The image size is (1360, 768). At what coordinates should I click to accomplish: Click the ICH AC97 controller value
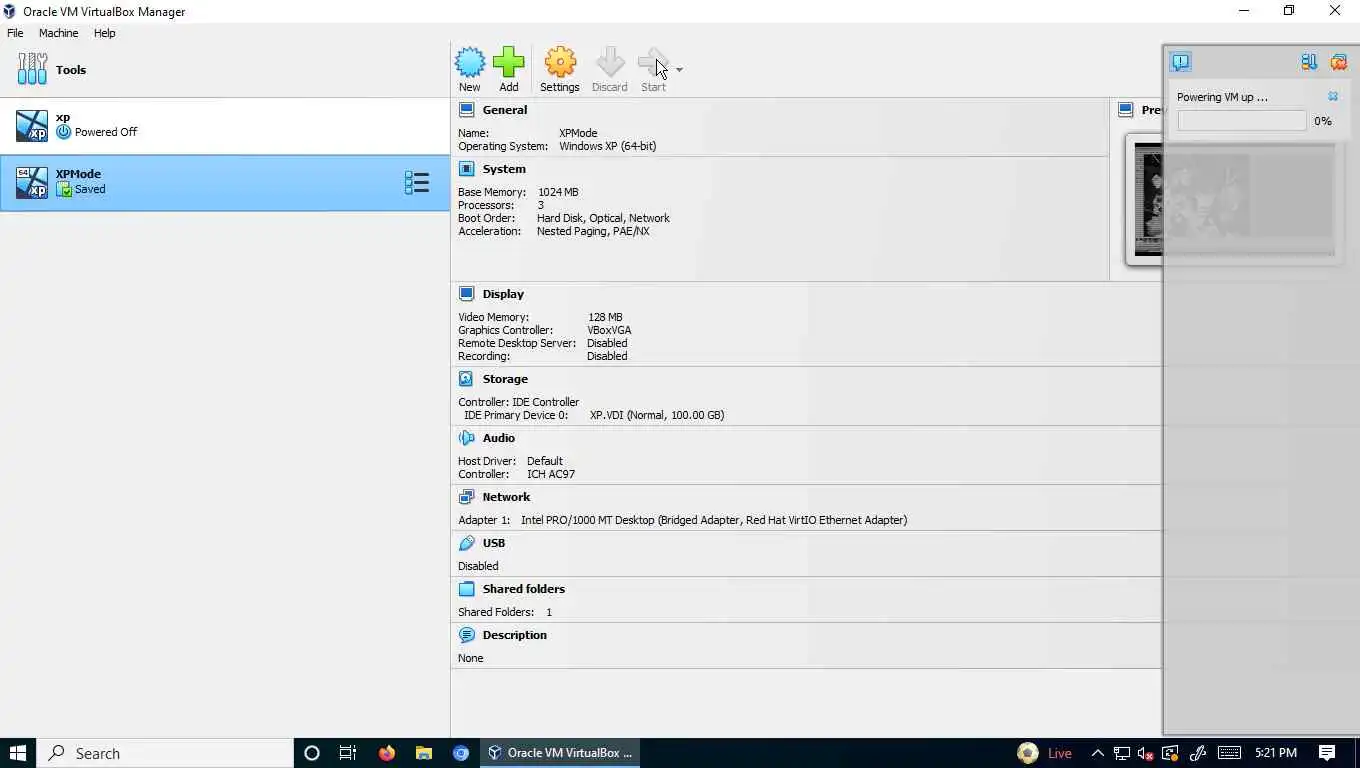[x=551, y=474]
